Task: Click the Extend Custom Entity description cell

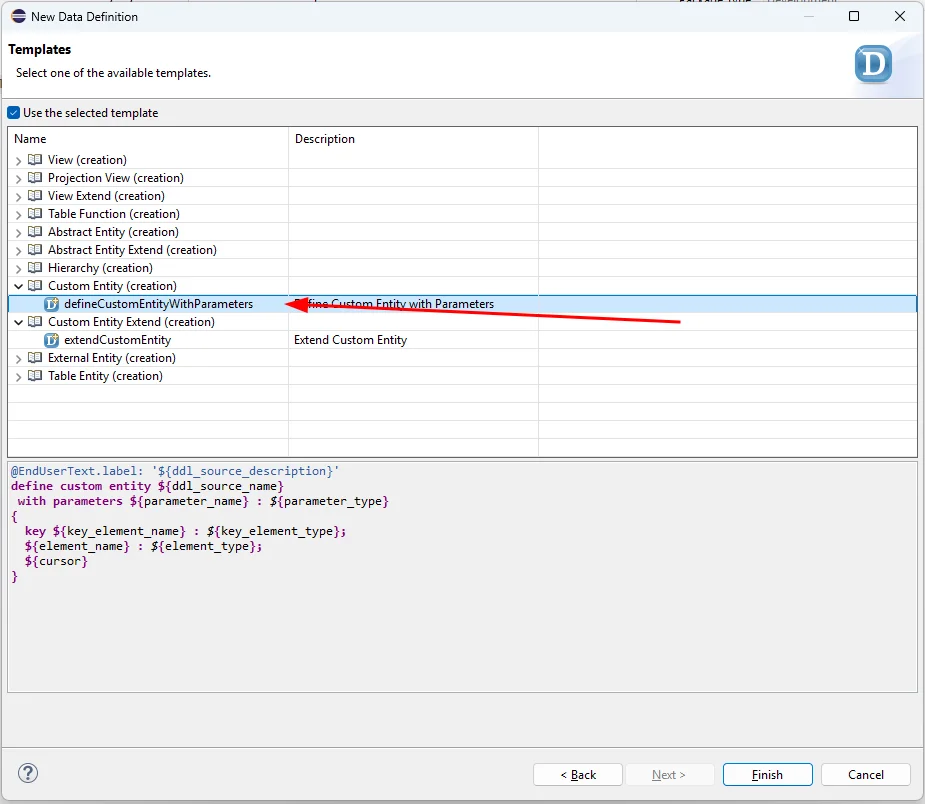Action: pyautogui.click(x=413, y=340)
